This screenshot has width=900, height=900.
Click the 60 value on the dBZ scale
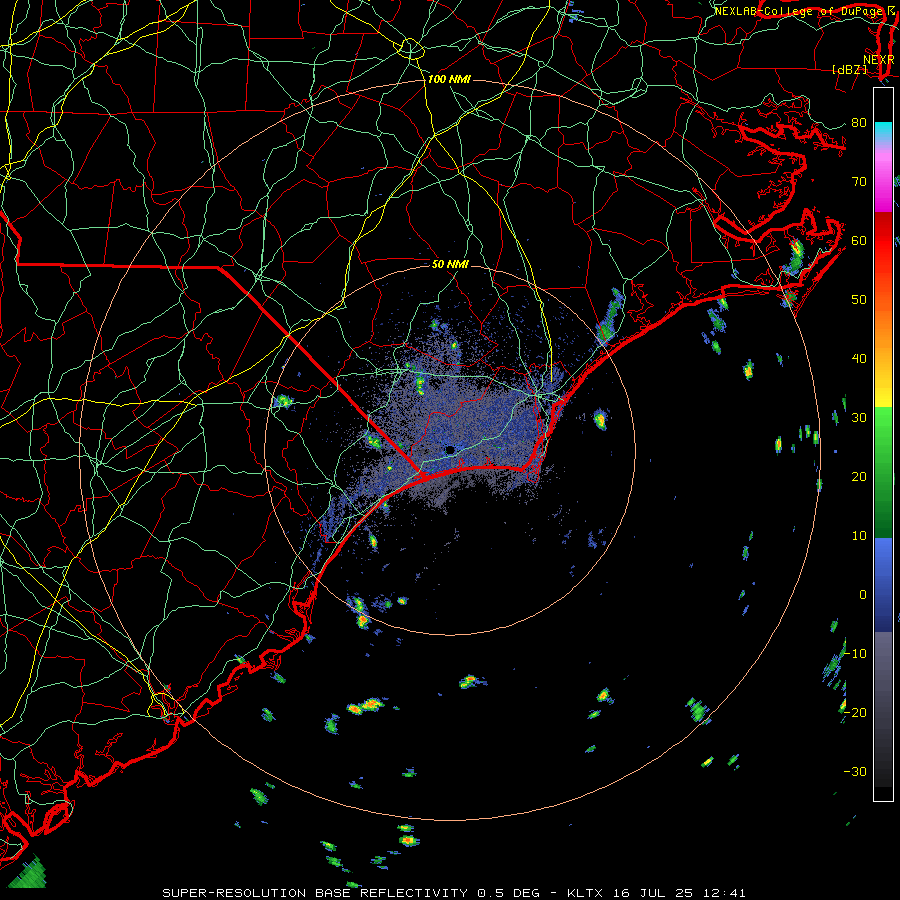click(859, 240)
